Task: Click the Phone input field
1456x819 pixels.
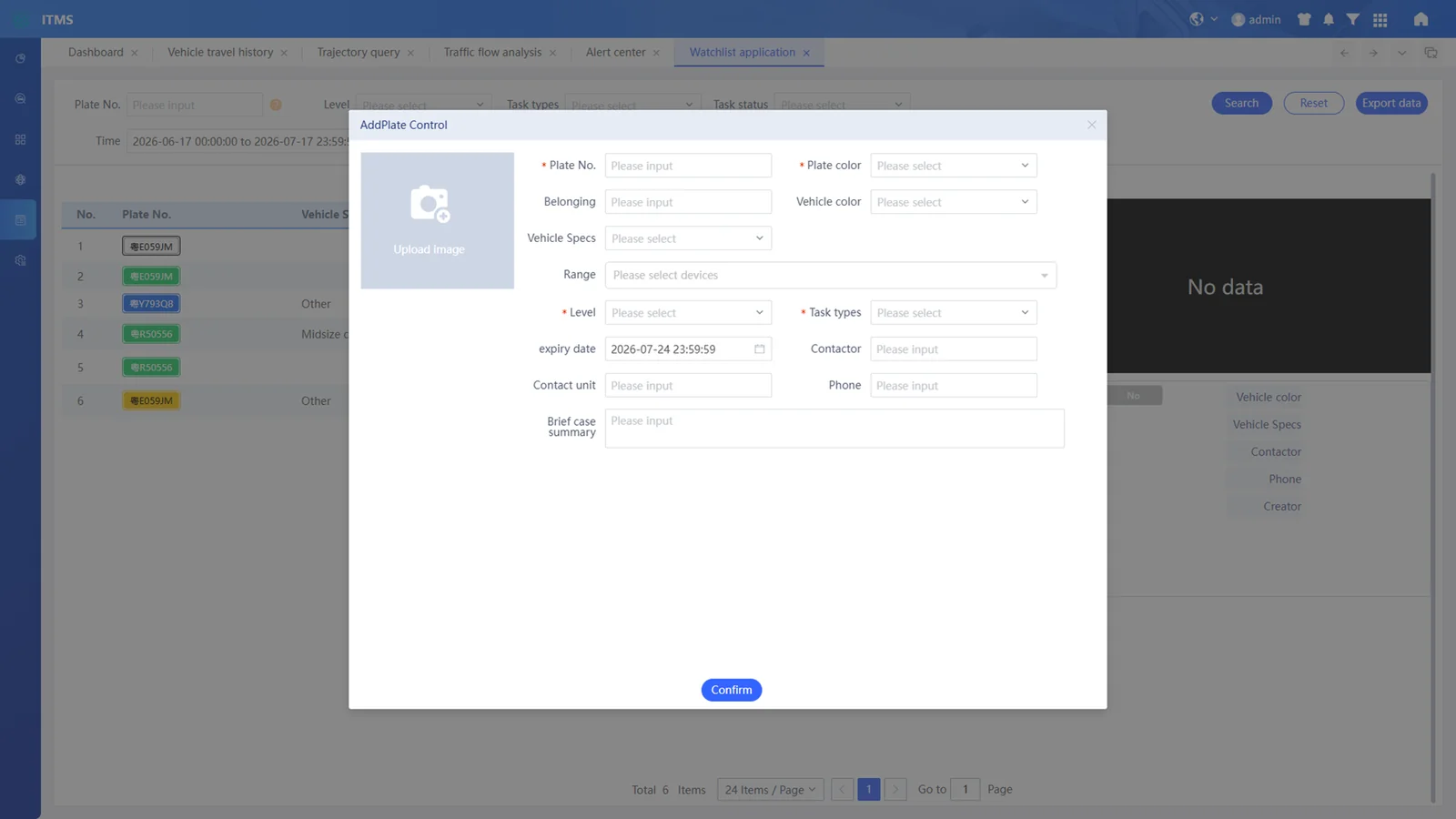Action: pos(953,386)
